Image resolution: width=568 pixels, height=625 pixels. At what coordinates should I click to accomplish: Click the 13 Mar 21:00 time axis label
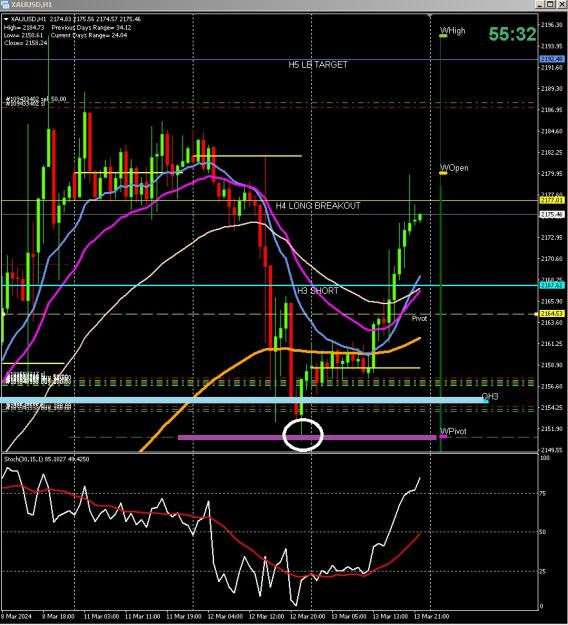tap(431, 617)
